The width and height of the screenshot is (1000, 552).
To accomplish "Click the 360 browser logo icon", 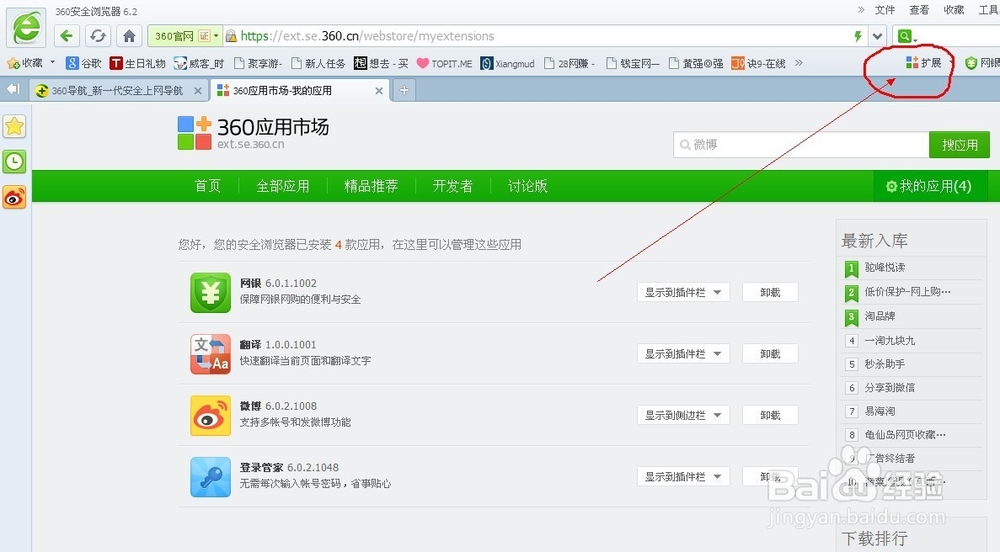I will (27, 28).
